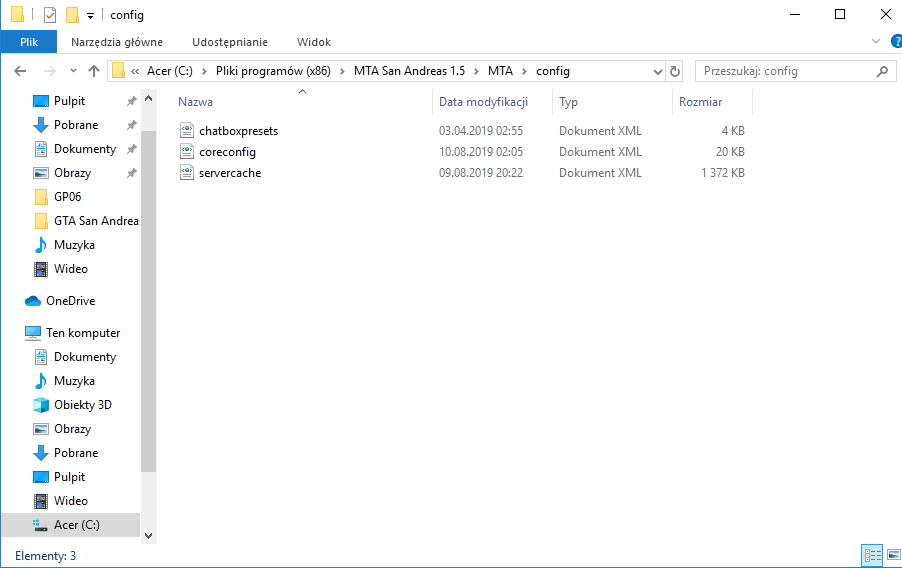
Task: Switch to the Widok ribbon tab
Action: (314, 42)
